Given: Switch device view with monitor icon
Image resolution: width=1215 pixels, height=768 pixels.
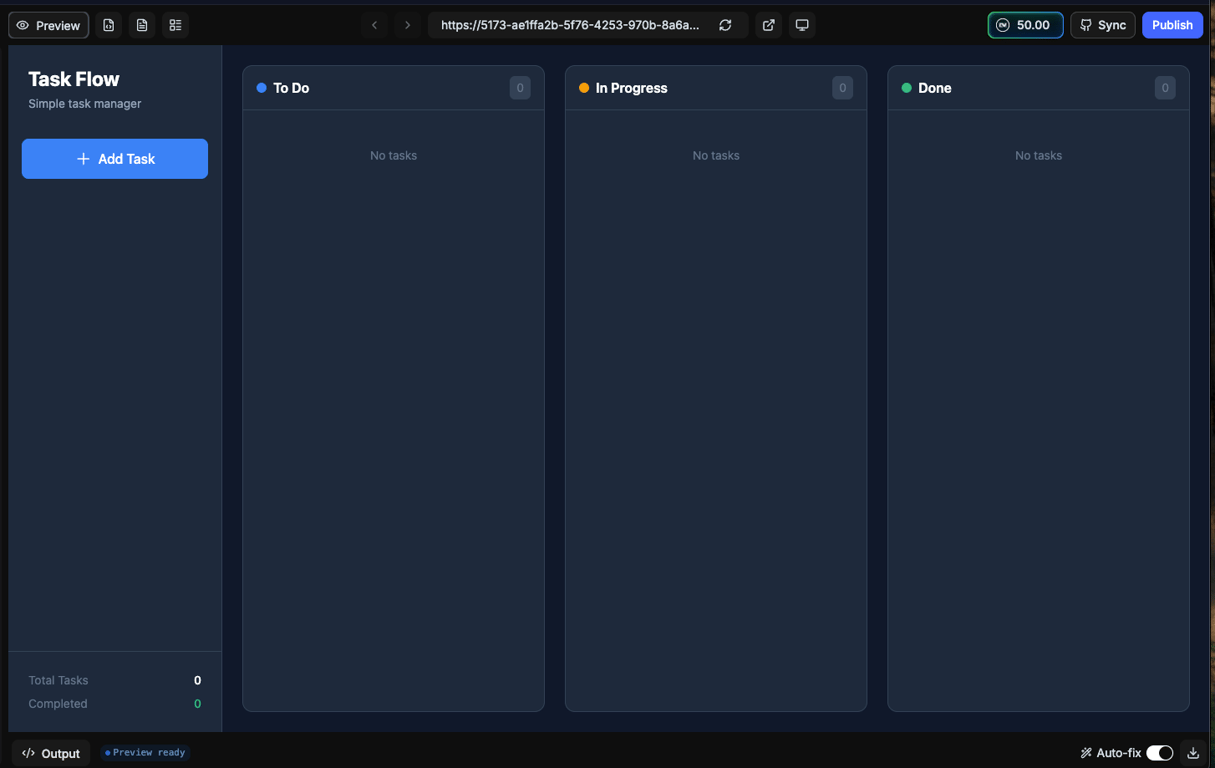Looking at the screenshot, I should click(x=802, y=25).
